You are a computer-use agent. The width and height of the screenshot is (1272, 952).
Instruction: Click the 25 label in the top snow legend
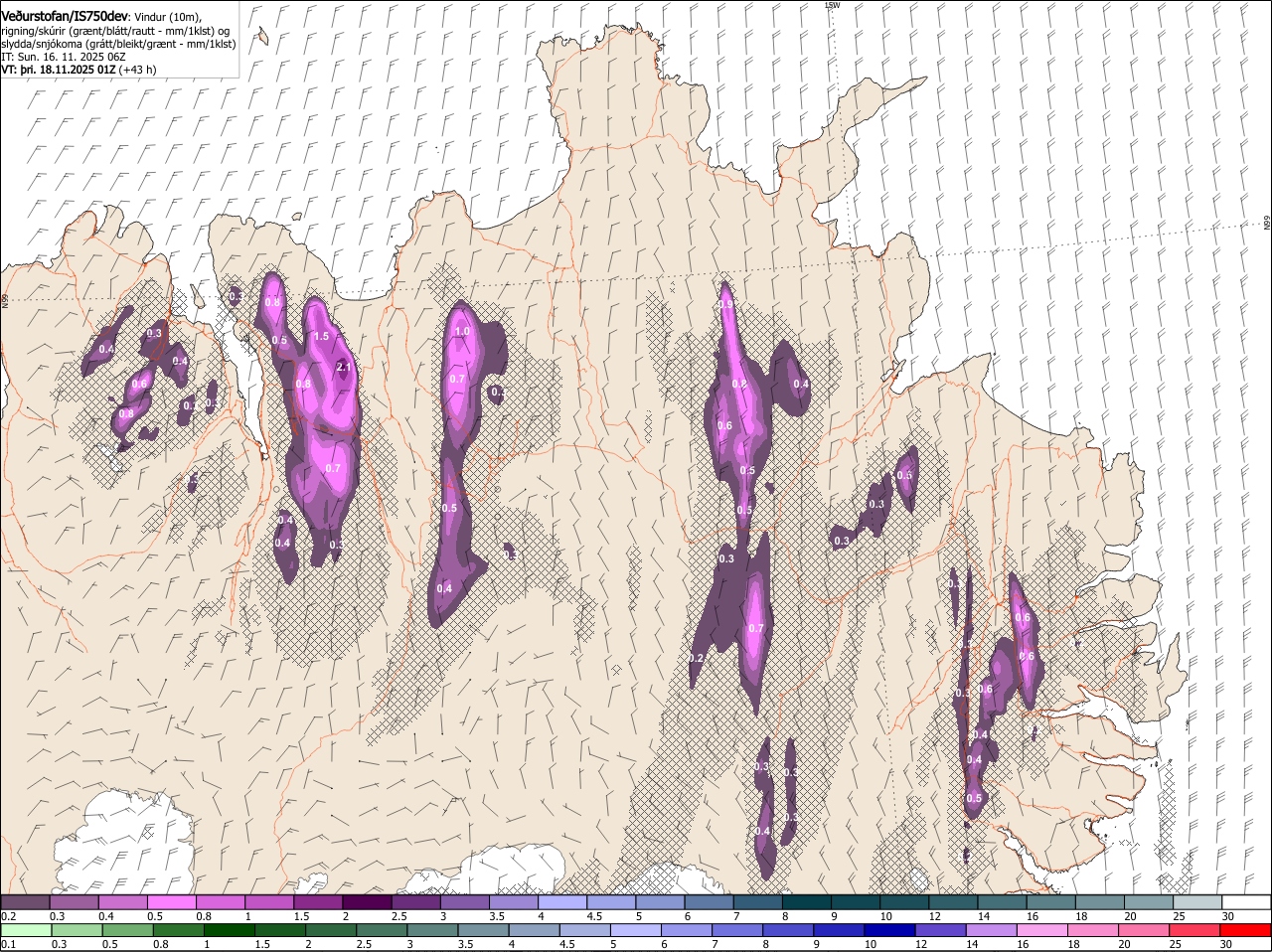coord(1180,915)
